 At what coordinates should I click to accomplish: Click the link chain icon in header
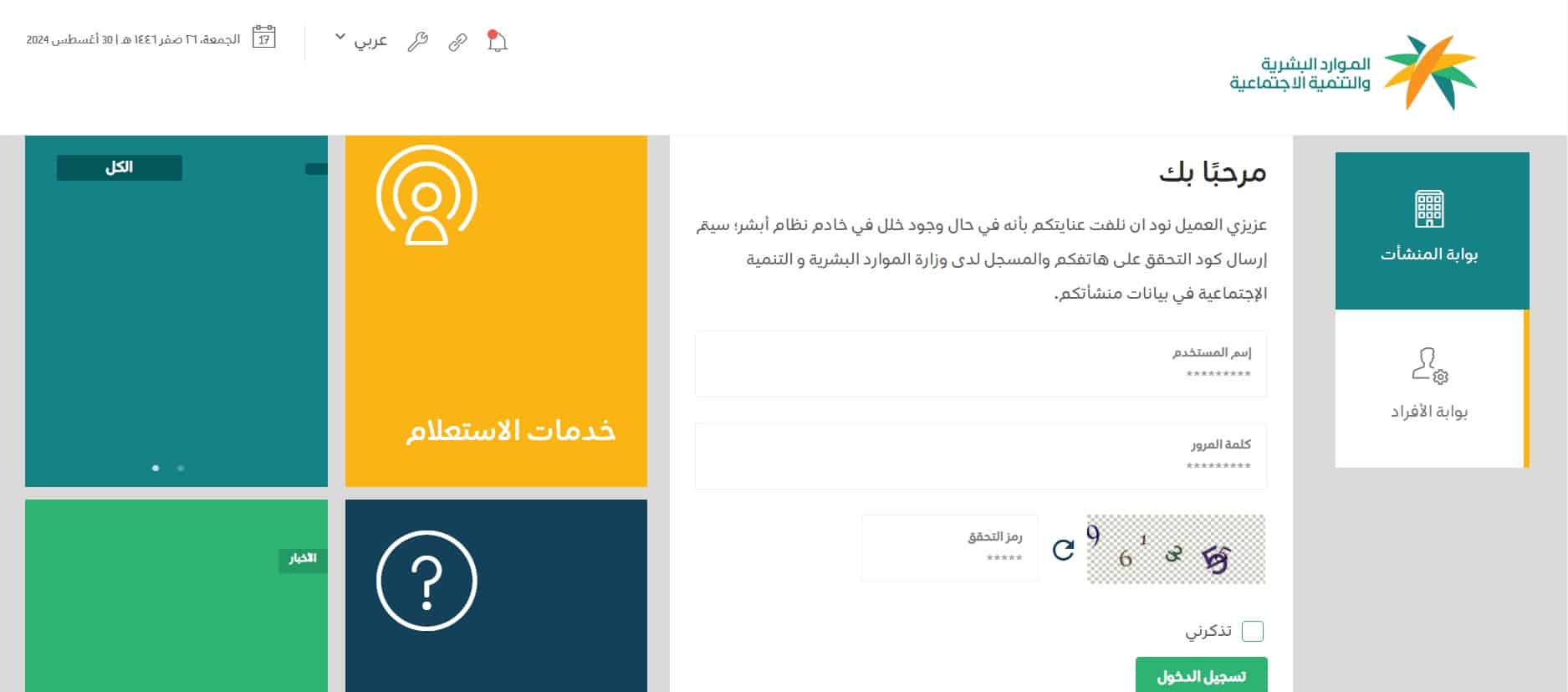tap(457, 42)
